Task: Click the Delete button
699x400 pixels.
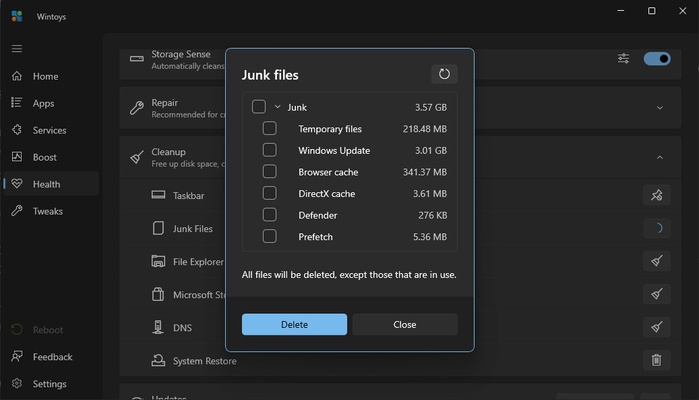Action: 294,324
